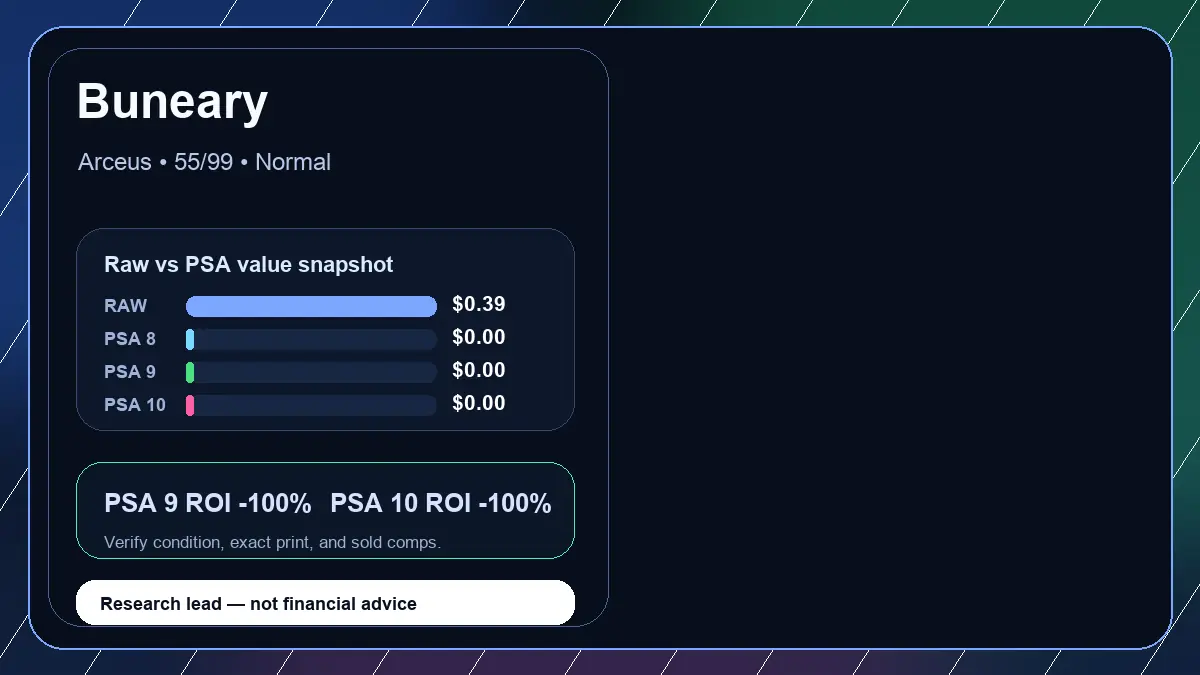1200x675 pixels.
Task: Click the Buneary card title
Action: pyautogui.click(x=172, y=102)
